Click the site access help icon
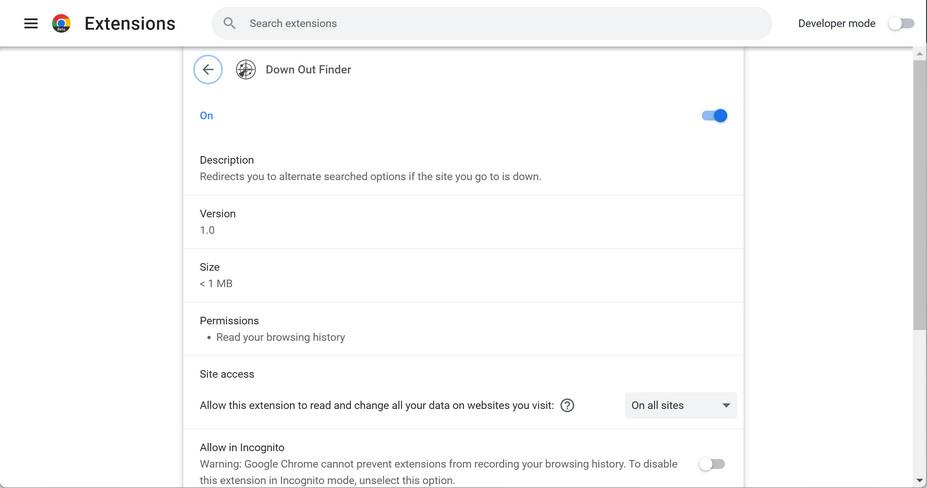This screenshot has width=927, height=488. [567, 405]
